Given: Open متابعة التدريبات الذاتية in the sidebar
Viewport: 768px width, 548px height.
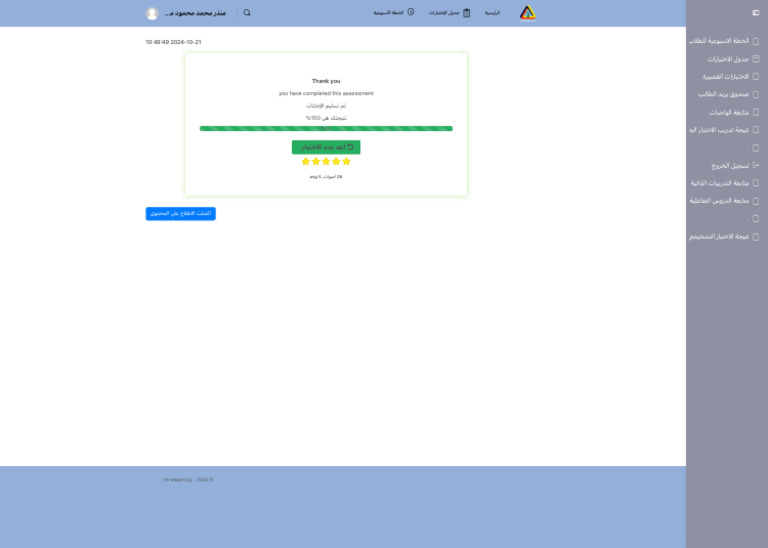Looking at the screenshot, I should click(x=724, y=183).
